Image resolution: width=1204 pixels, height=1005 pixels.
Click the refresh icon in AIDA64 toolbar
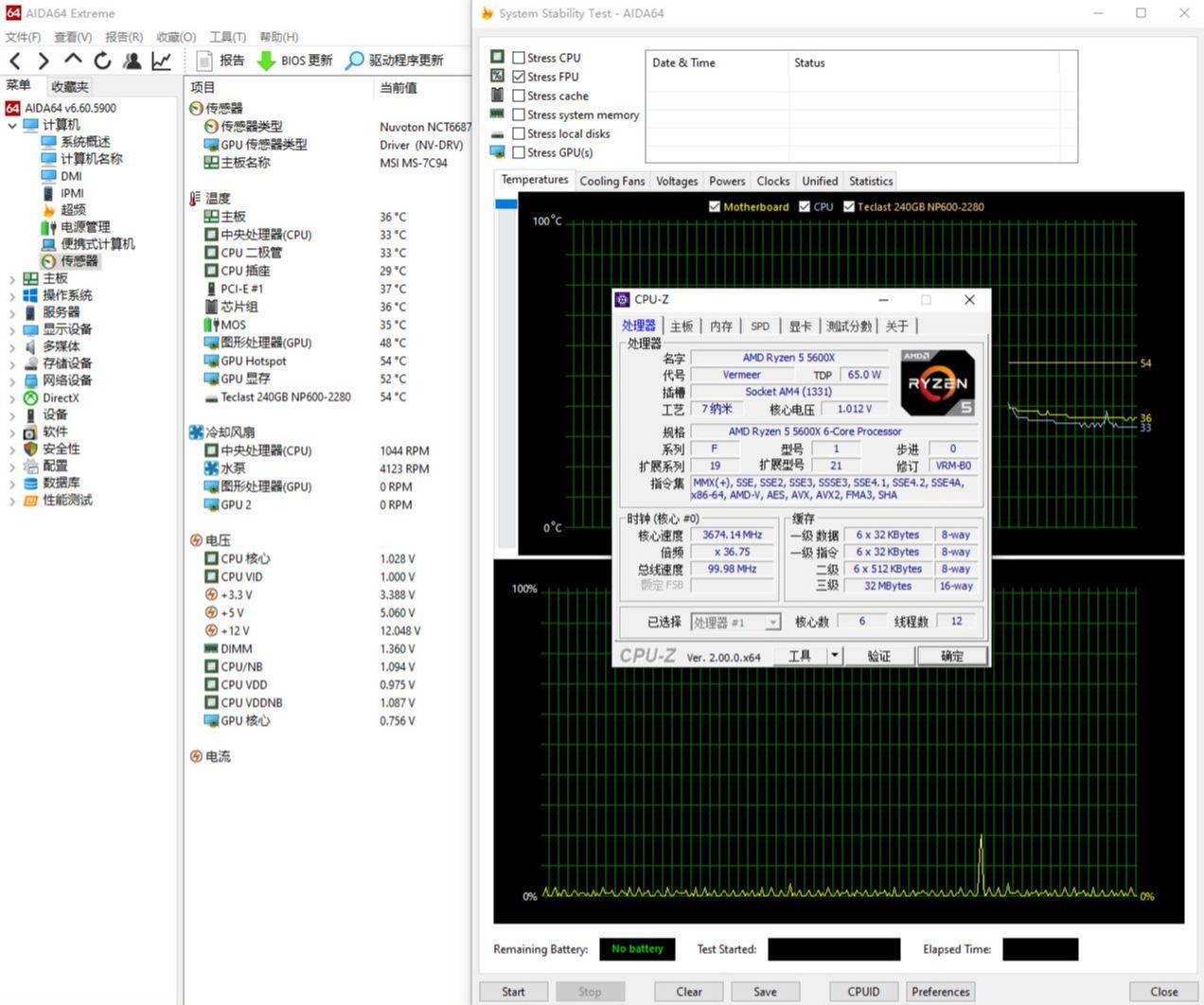point(102,61)
